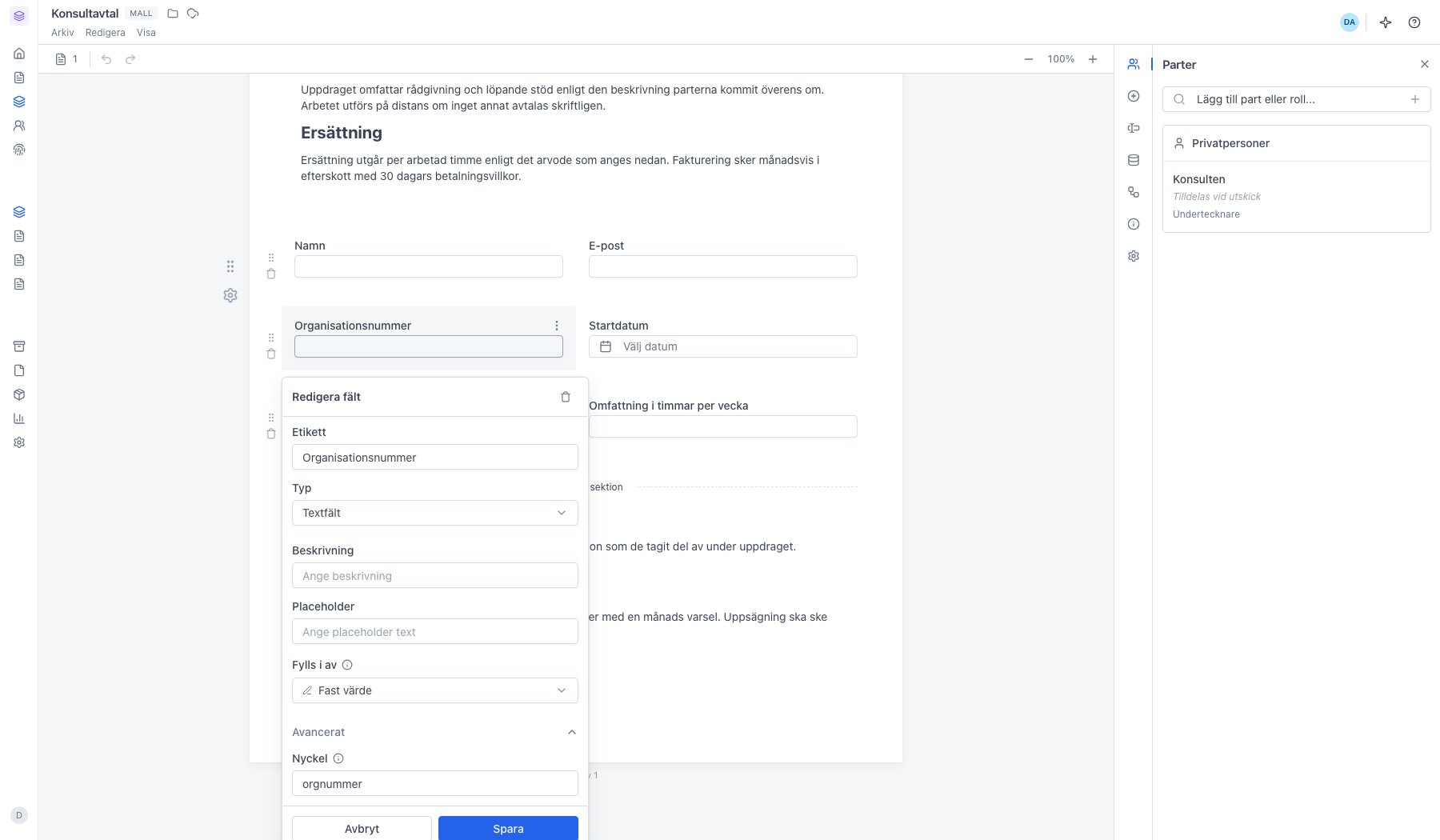Viewport: 1440px width, 840px height.
Task: Open the Redigera menu
Action: pos(106,33)
